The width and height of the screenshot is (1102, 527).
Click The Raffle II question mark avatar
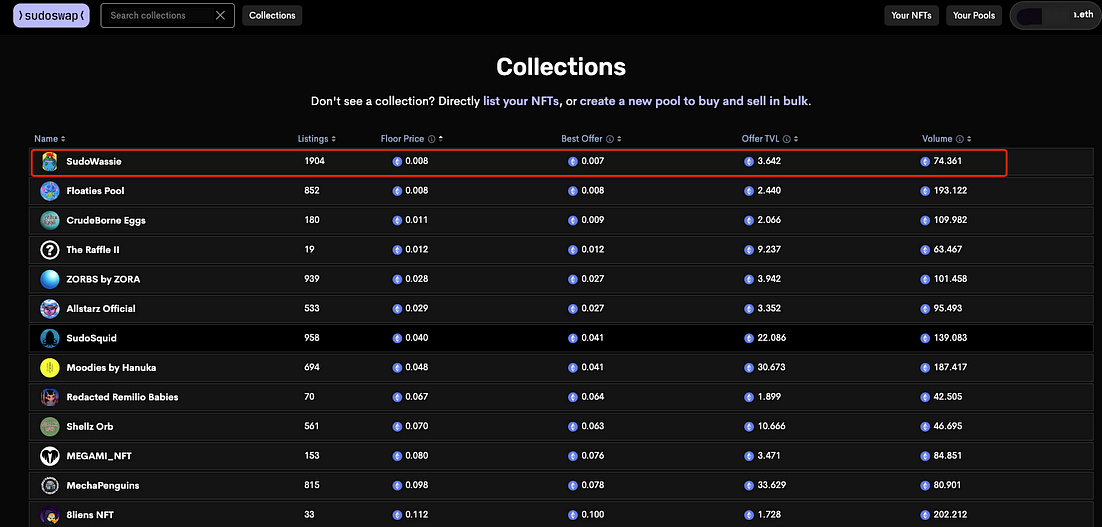click(x=49, y=250)
